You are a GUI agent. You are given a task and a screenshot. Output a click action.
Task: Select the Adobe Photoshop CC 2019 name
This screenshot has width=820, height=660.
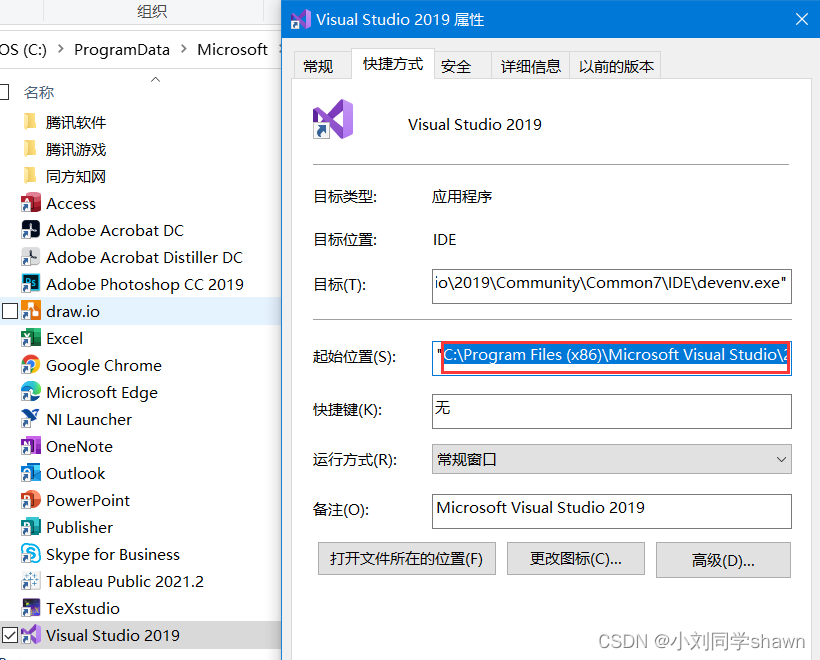[x=145, y=284]
